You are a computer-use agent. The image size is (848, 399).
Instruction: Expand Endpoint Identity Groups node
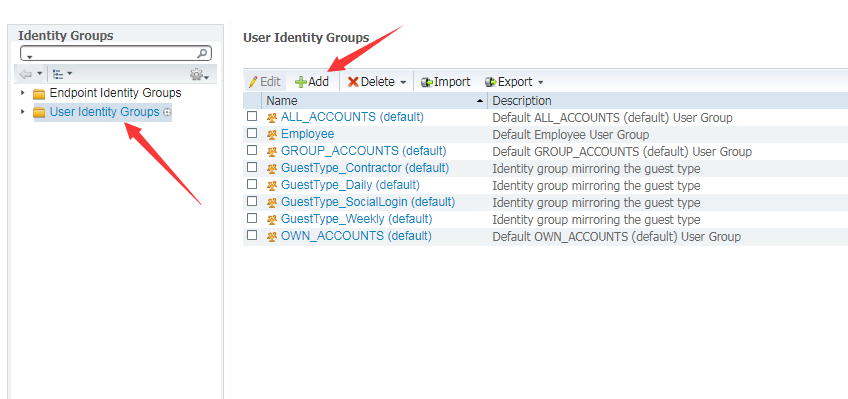pyautogui.click(x=22, y=93)
